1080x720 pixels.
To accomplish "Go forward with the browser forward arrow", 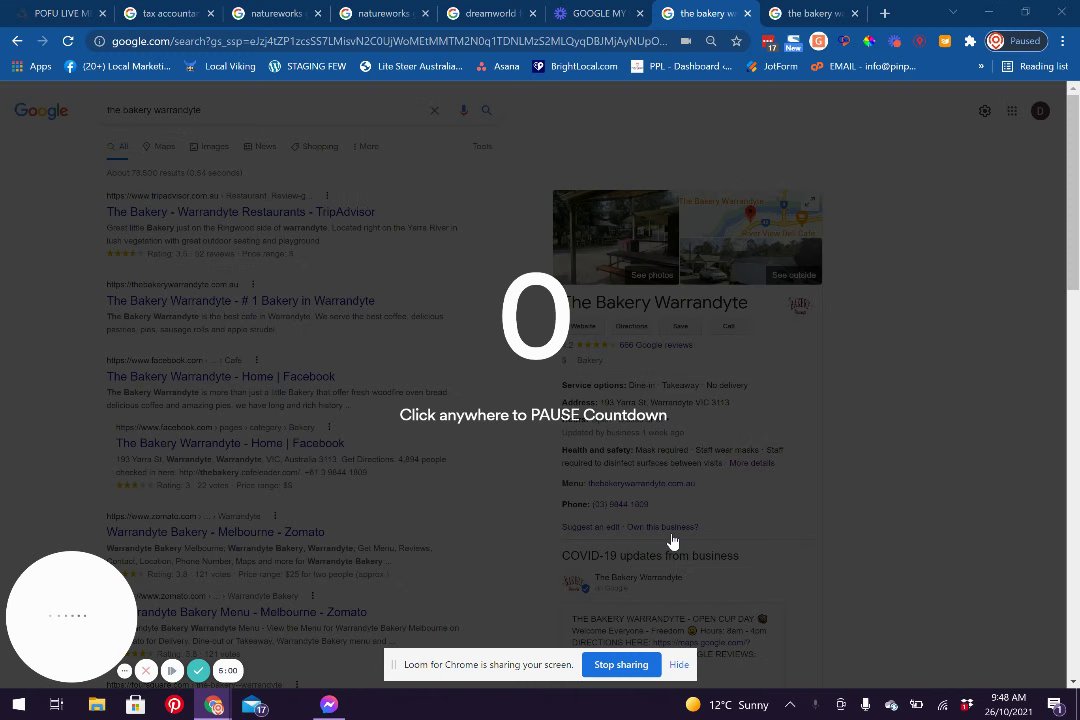I will [42, 41].
